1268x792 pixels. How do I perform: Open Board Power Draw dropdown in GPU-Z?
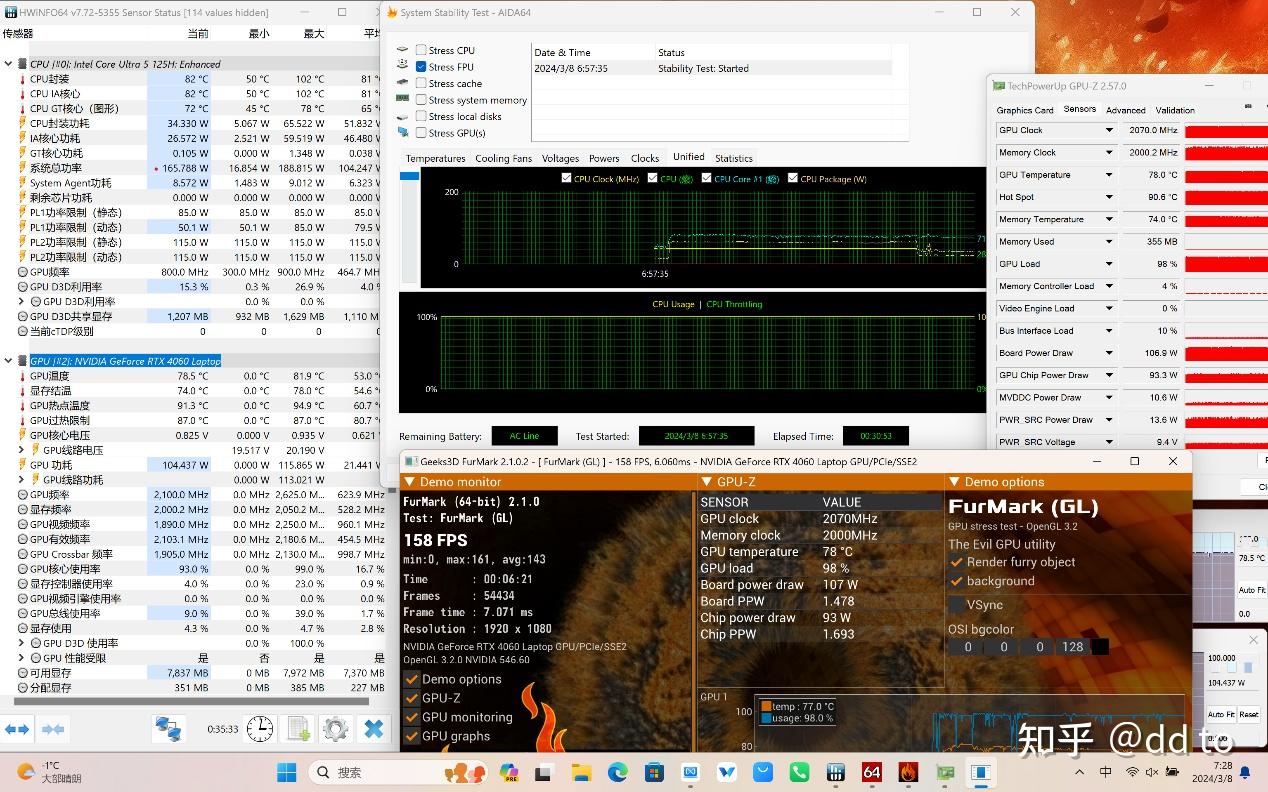click(x=1108, y=353)
